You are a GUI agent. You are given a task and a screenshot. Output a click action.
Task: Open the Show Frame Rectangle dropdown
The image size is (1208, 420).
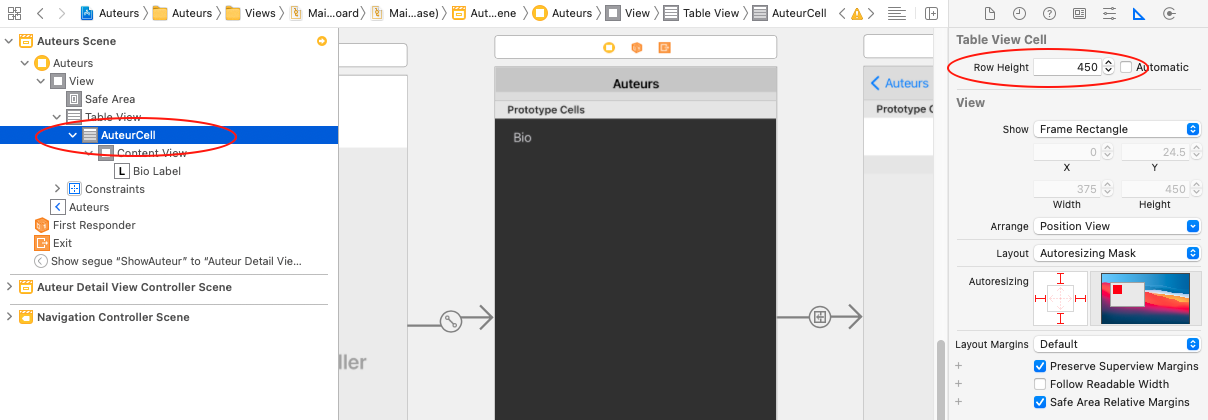click(x=1116, y=129)
